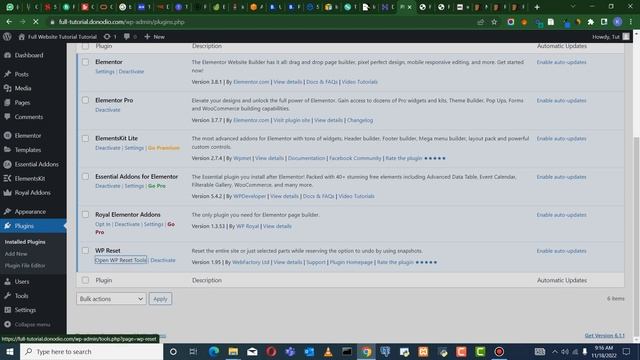This screenshot has height=360, width=640.
Task: Collapse the admin sidebar menu
Action: pos(32,324)
